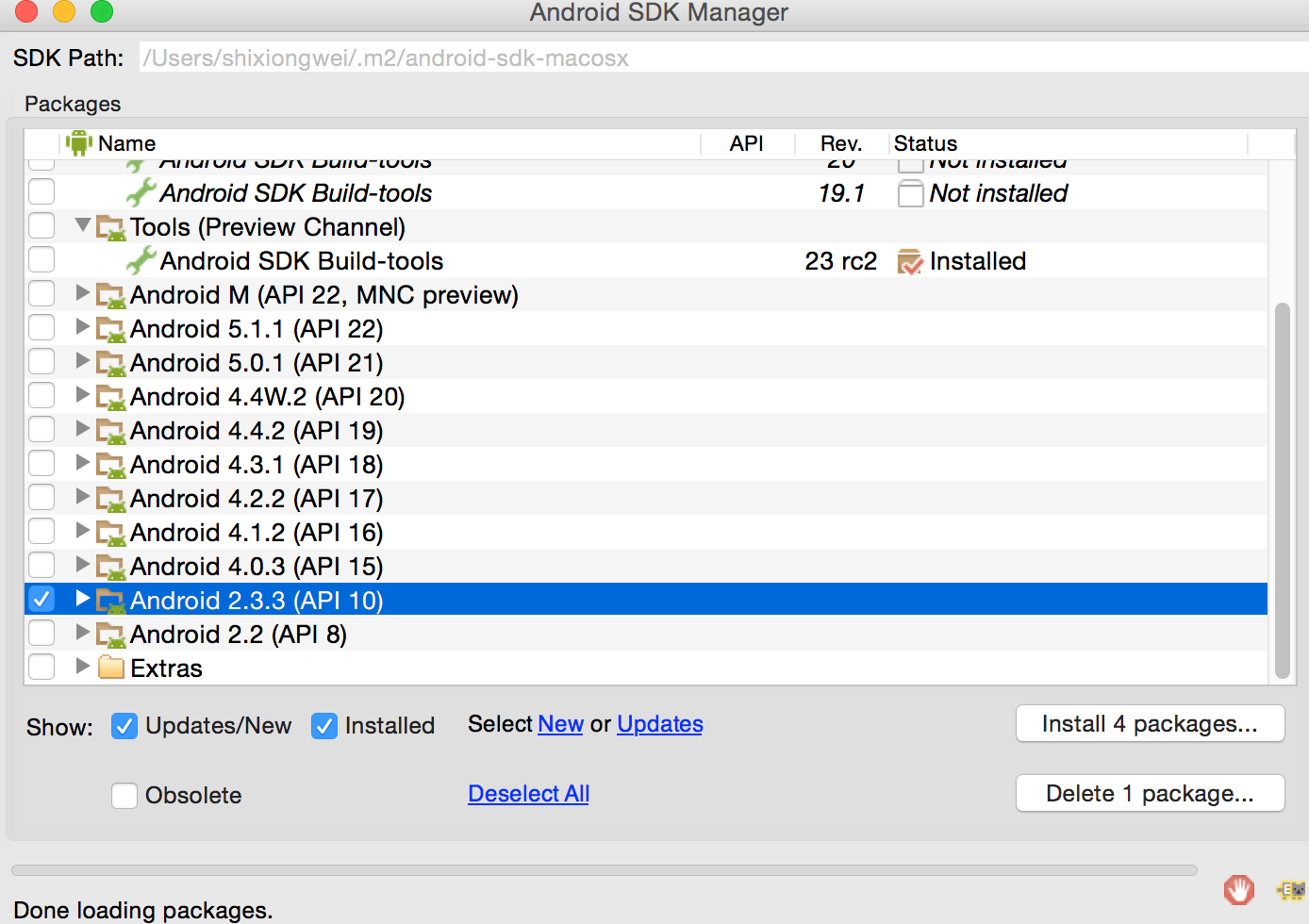This screenshot has height=924, width=1309.
Task: Click the red stop hand icon
Action: 1239,889
